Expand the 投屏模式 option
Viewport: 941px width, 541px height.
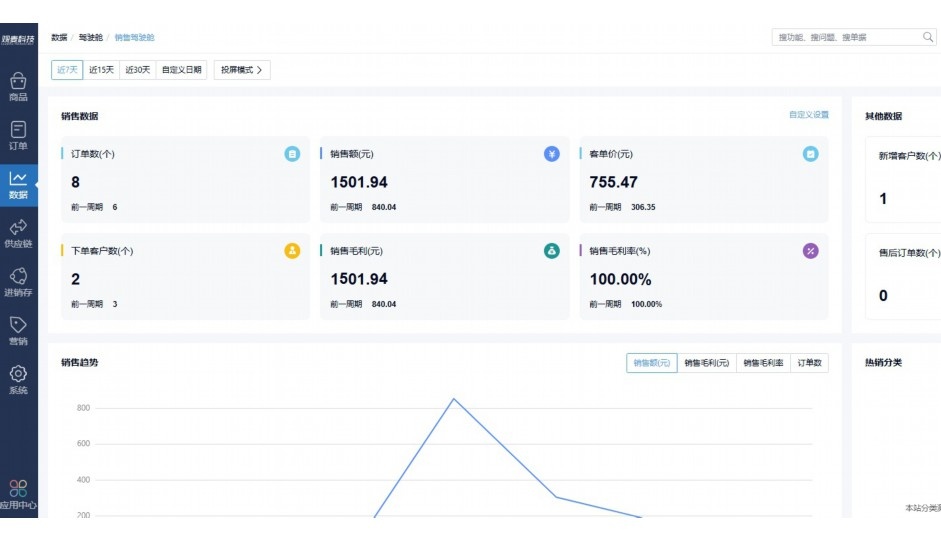tap(242, 70)
